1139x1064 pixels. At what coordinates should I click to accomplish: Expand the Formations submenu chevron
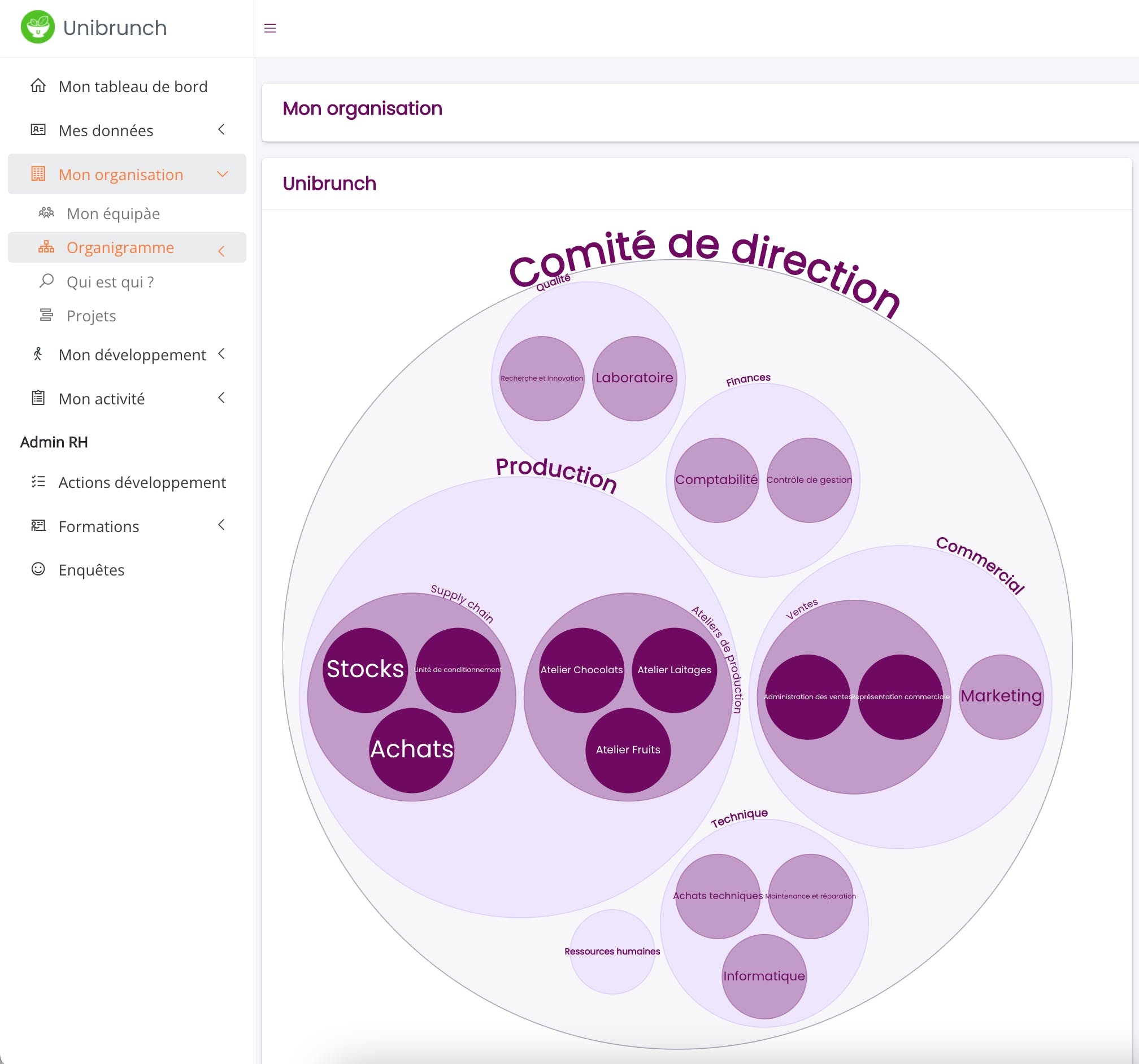[x=221, y=525]
